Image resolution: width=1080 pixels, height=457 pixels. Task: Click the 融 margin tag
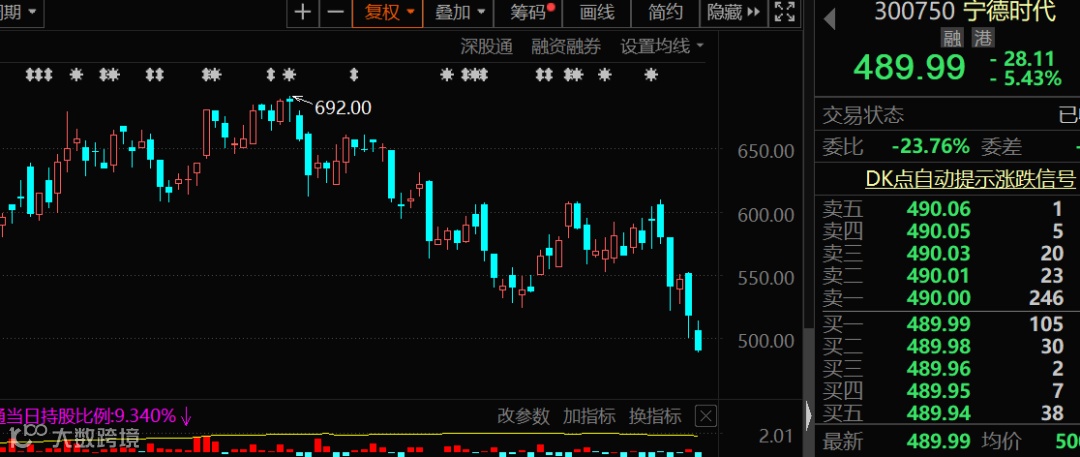pos(953,38)
